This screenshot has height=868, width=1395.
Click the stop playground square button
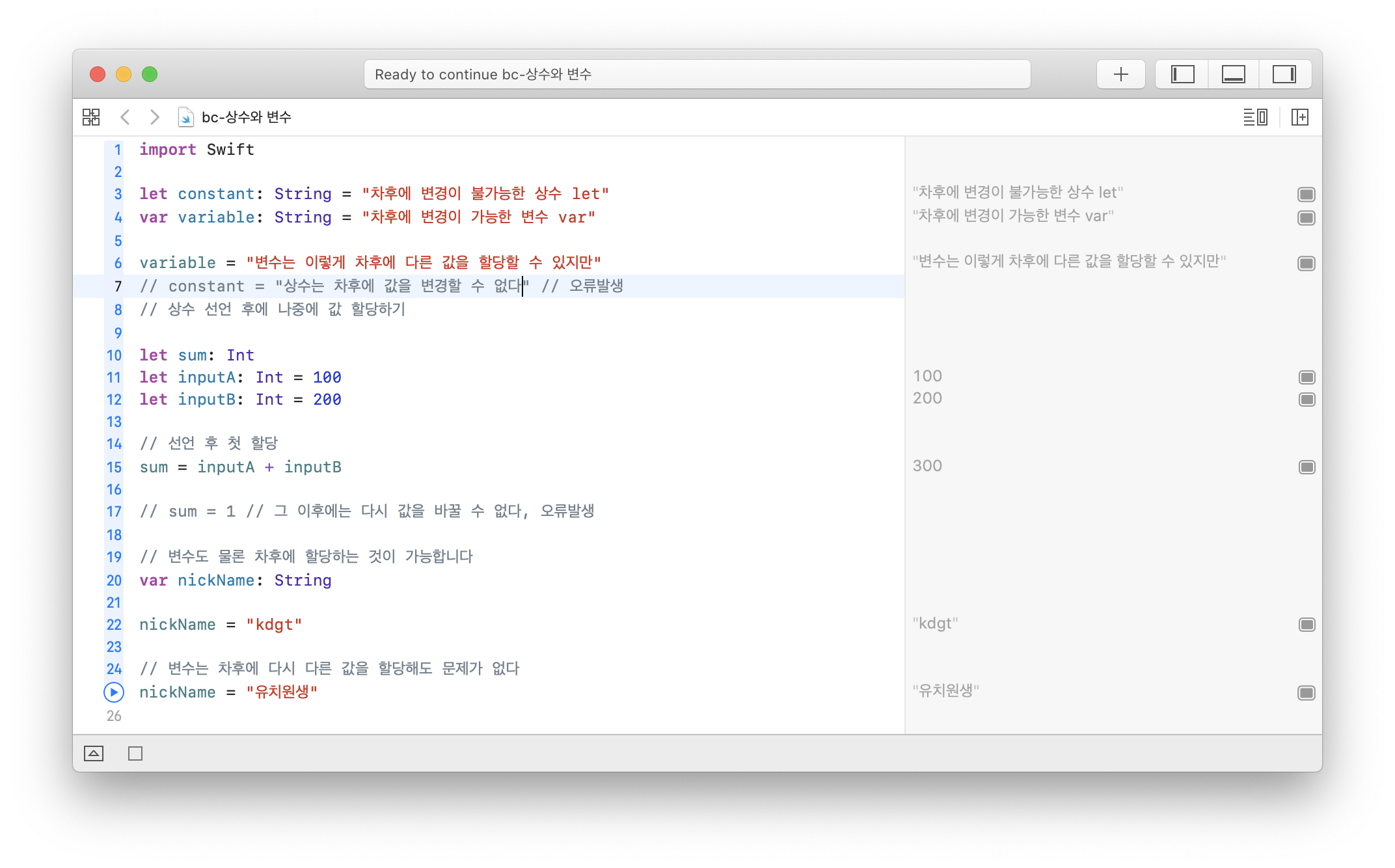tap(135, 753)
